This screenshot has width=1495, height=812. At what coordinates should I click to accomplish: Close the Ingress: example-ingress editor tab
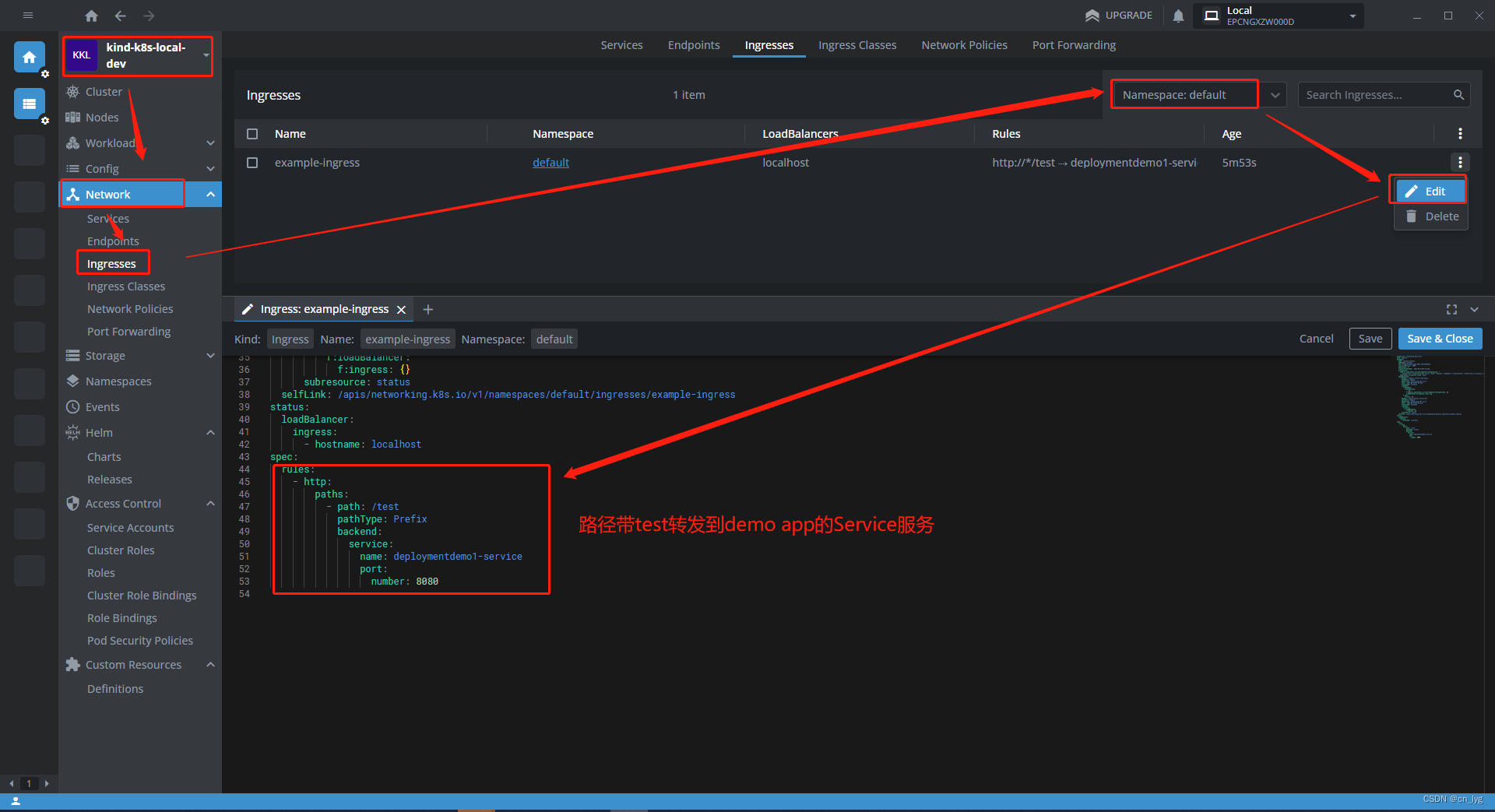(x=402, y=310)
